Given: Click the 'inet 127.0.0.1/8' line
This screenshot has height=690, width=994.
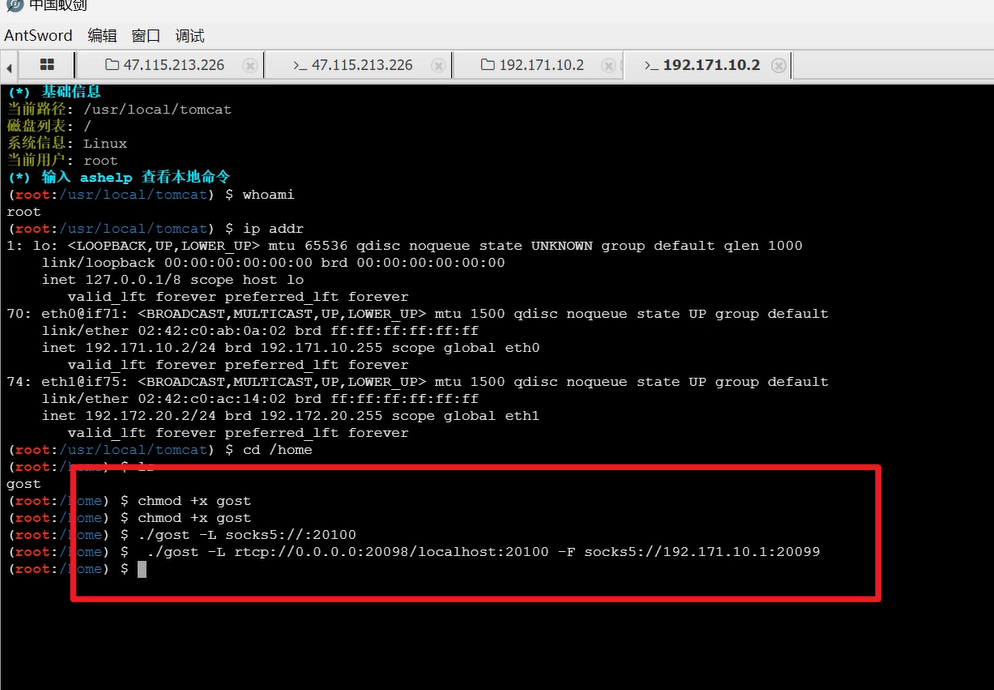Looking at the screenshot, I should coord(172,280).
